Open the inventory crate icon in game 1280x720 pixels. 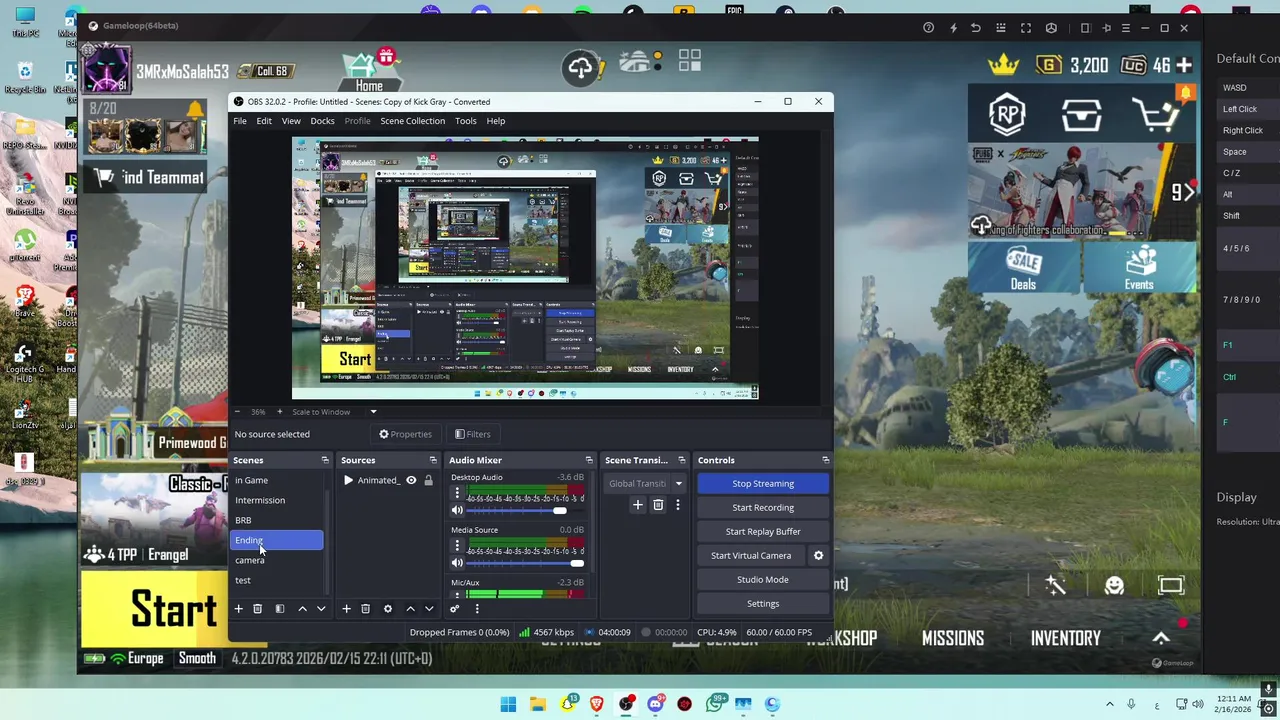pyautogui.click(x=1082, y=115)
